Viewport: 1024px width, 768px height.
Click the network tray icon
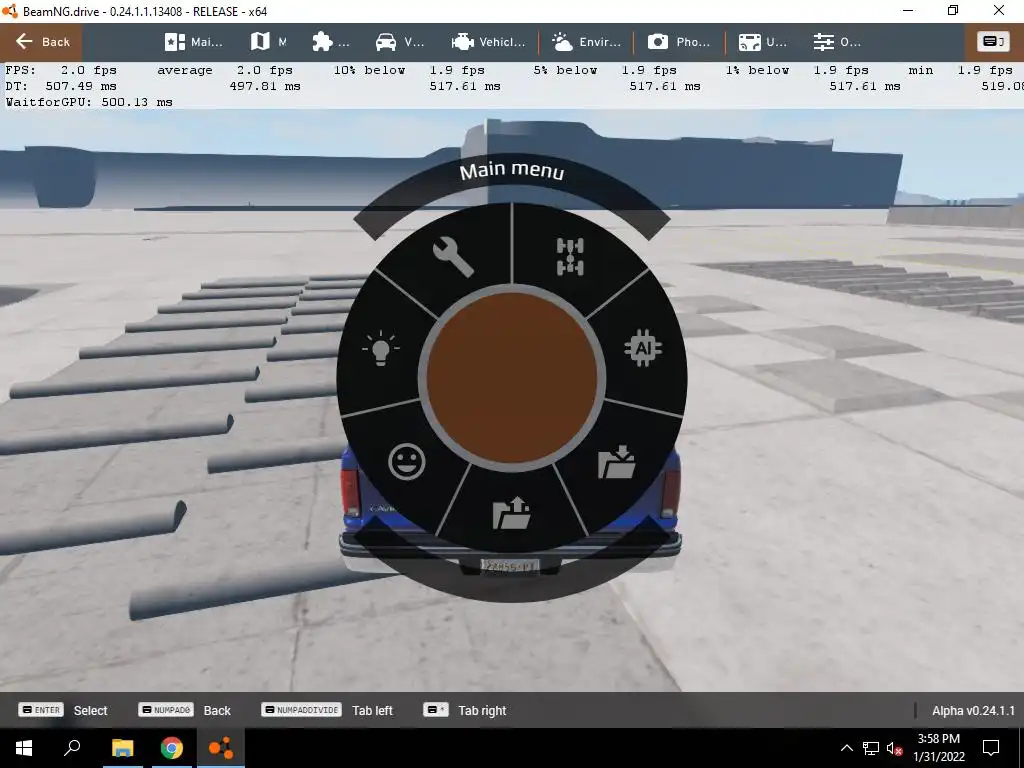point(871,748)
